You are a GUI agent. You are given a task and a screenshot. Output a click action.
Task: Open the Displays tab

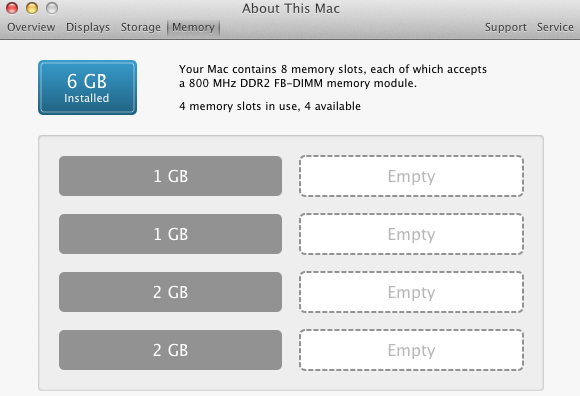[88, 27]
